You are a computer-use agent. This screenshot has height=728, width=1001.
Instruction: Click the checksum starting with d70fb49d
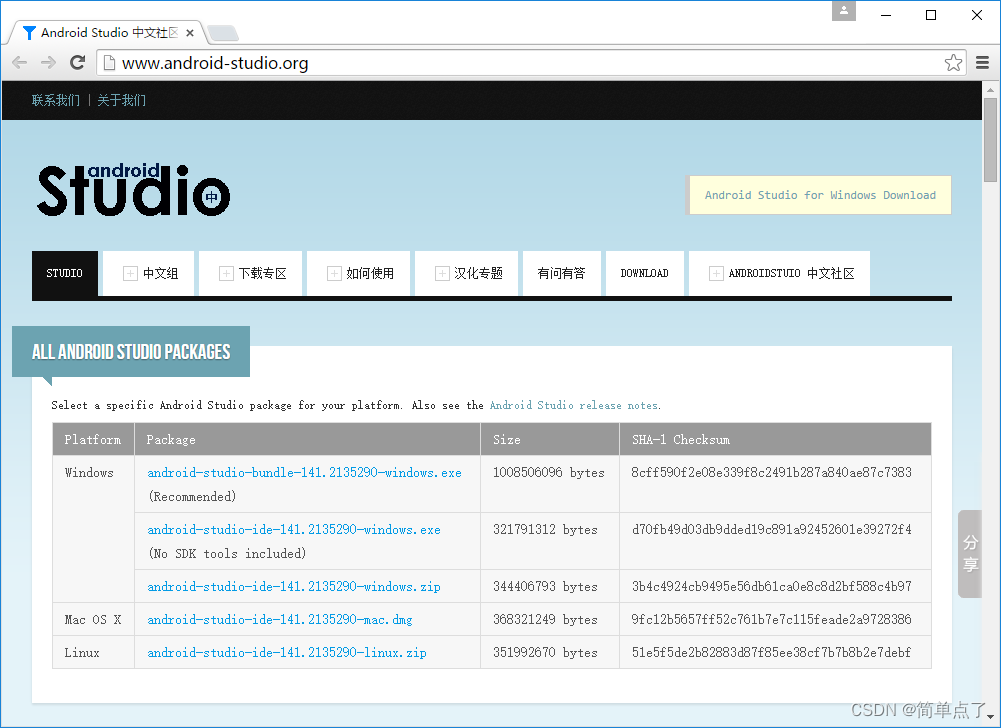pos(771,529)
